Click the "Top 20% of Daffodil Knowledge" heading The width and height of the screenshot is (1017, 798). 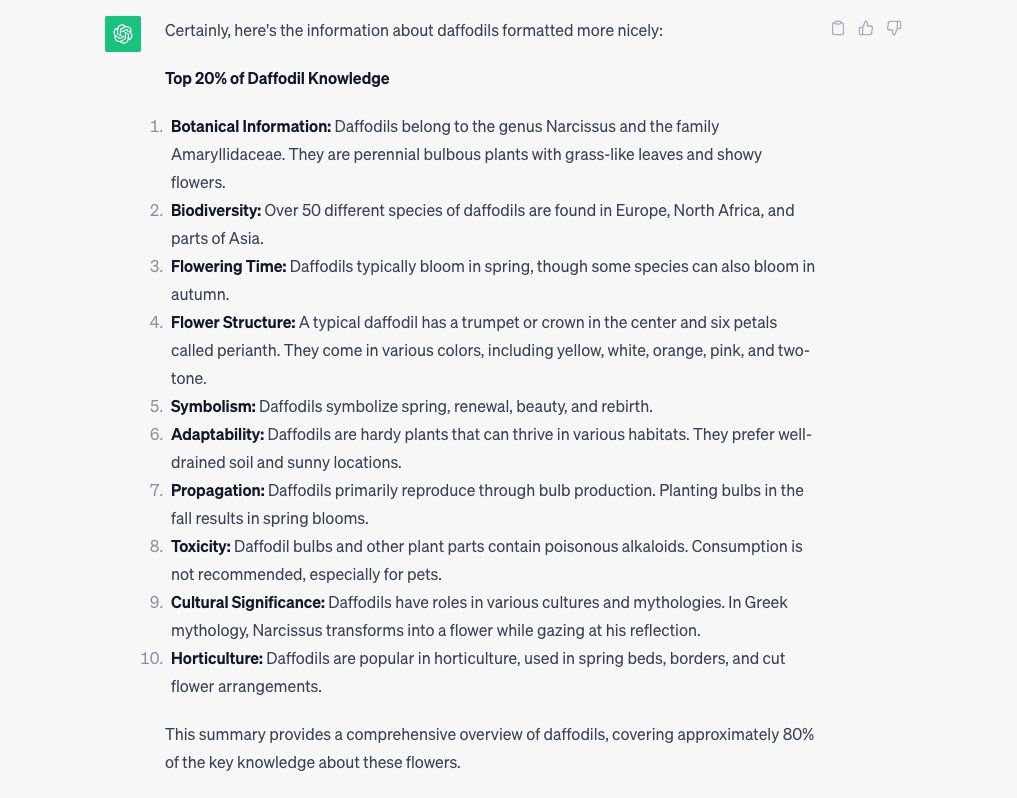(x=277, y=78)
